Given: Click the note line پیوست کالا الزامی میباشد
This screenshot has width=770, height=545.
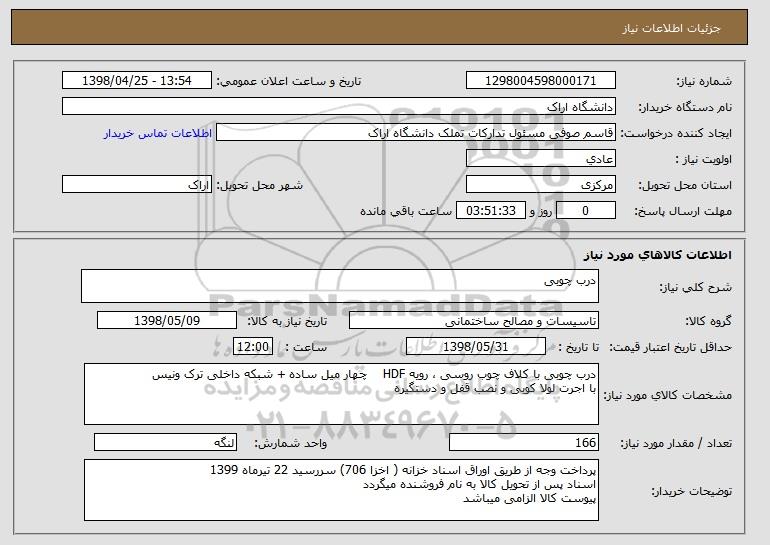Looking at the screenshot, I should coord(529,499).
